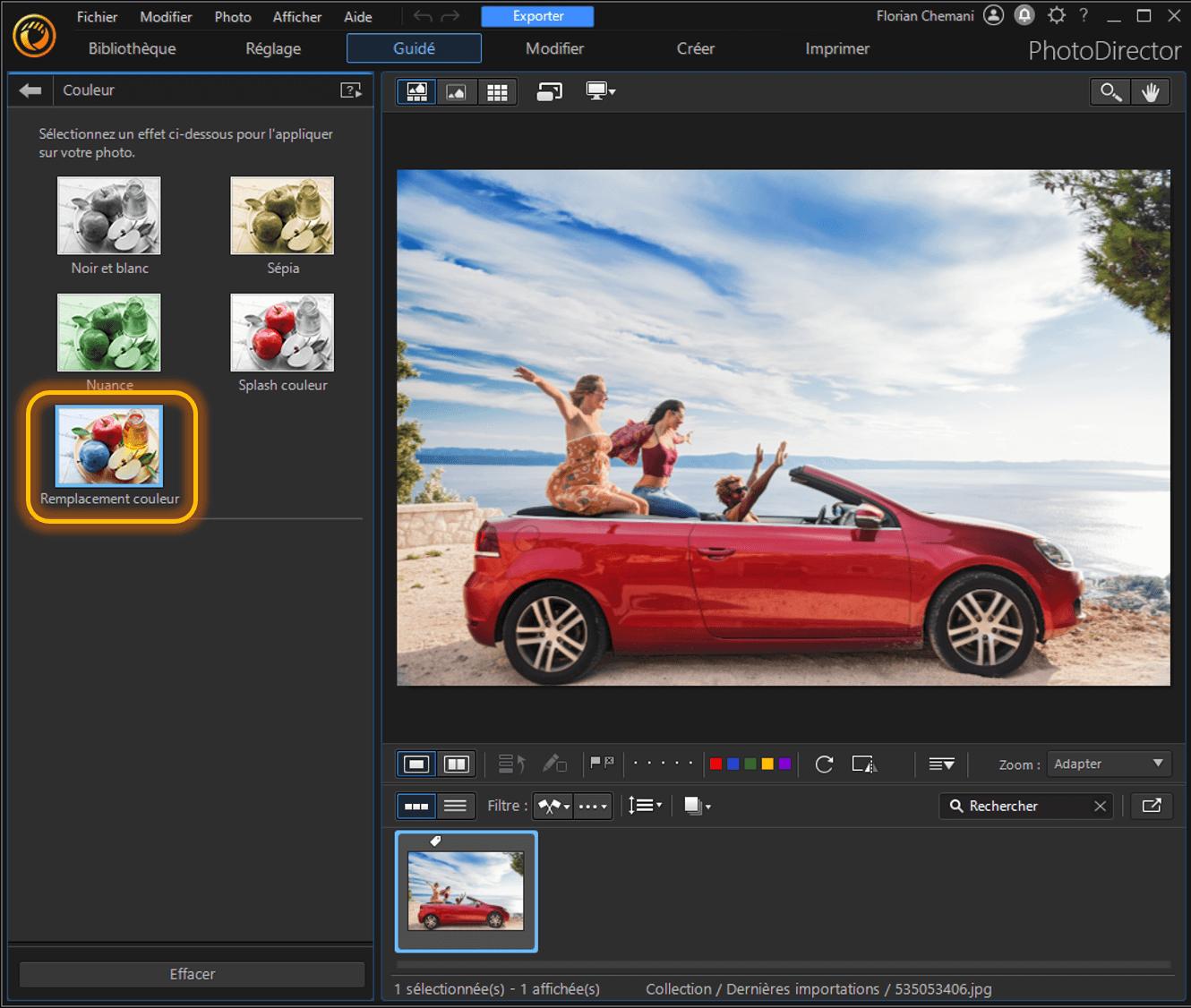The width and height of the screenshot is (1191, 1008).
Task: Open the Afficher menu
Action: coord(296,16)
